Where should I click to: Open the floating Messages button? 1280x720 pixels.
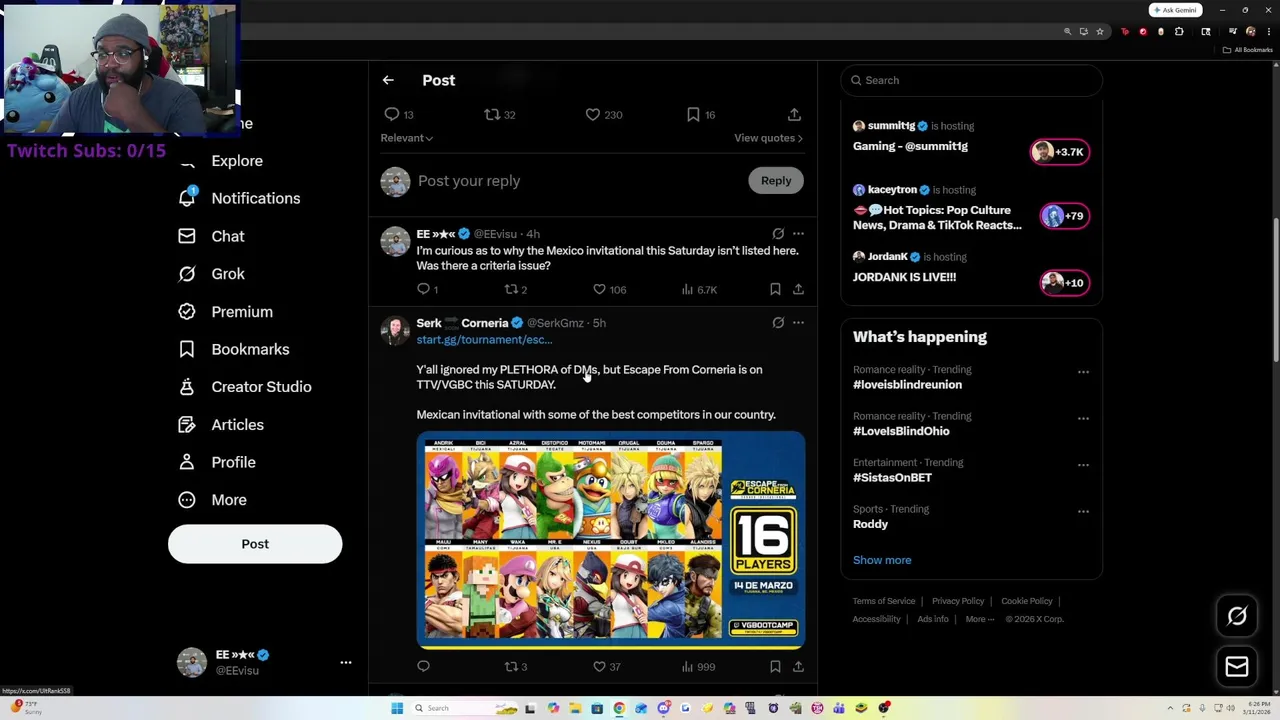pyautogui.click(x=1237, y=667)
